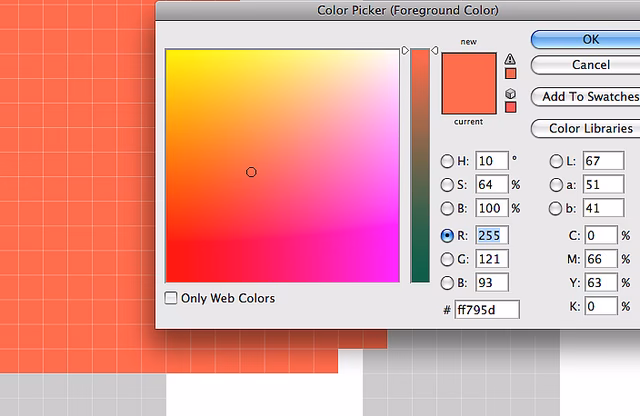Click the Y yellow field showing 63
This screenshot has height=416, width=640.
(601, 283)
